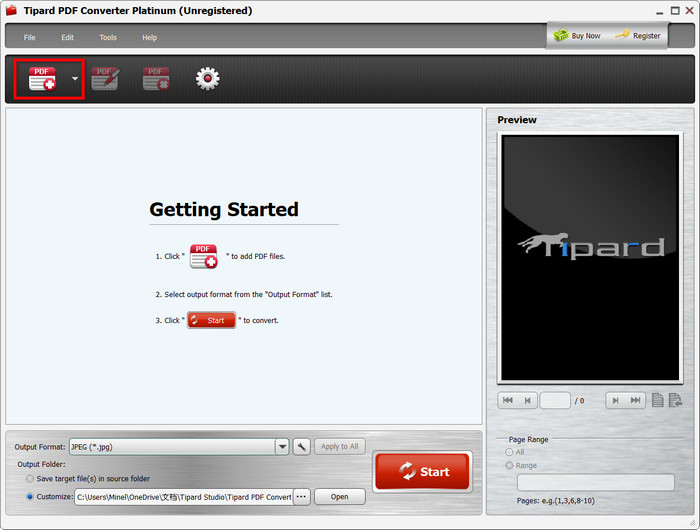
Task: Click the output folder path field
Action: pos(183,497)
